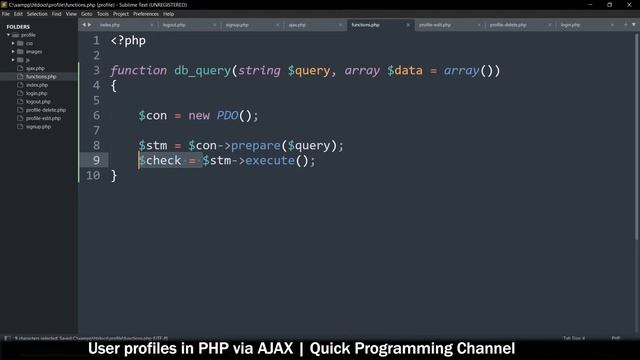The image size is (640, 360).
Task: Click line number 6 in gutter
Action: click(96, 116)
